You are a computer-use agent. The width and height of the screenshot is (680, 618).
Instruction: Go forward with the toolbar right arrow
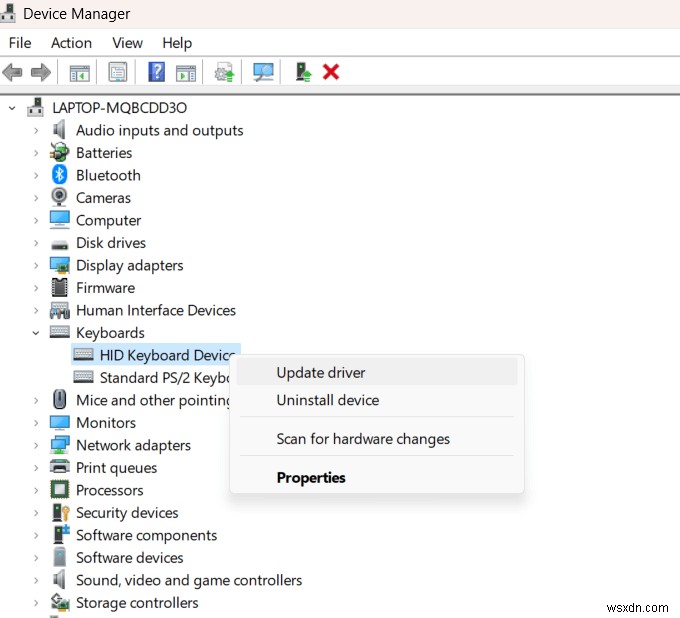tap(41, 72)
